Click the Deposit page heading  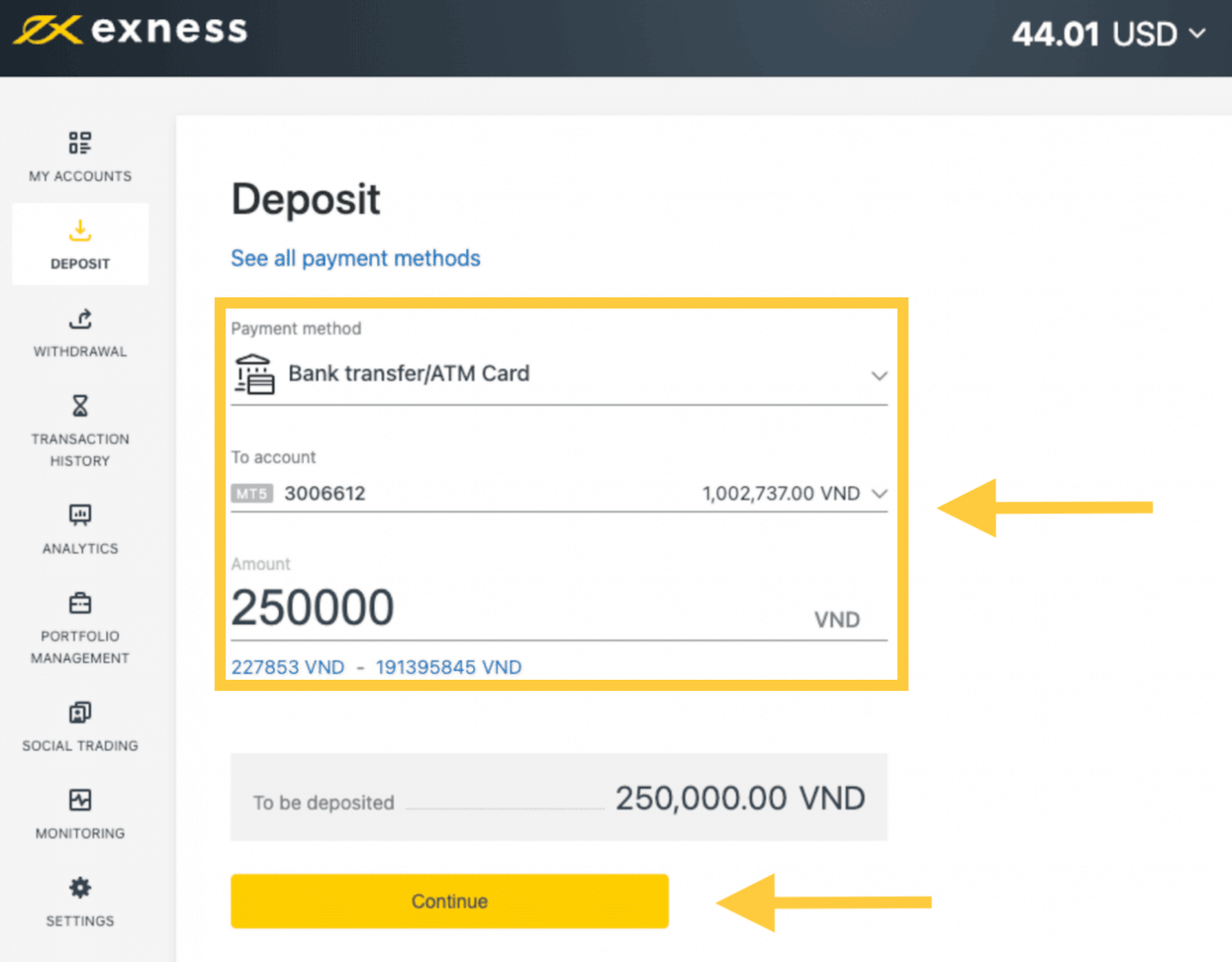[x=305, y=200]
